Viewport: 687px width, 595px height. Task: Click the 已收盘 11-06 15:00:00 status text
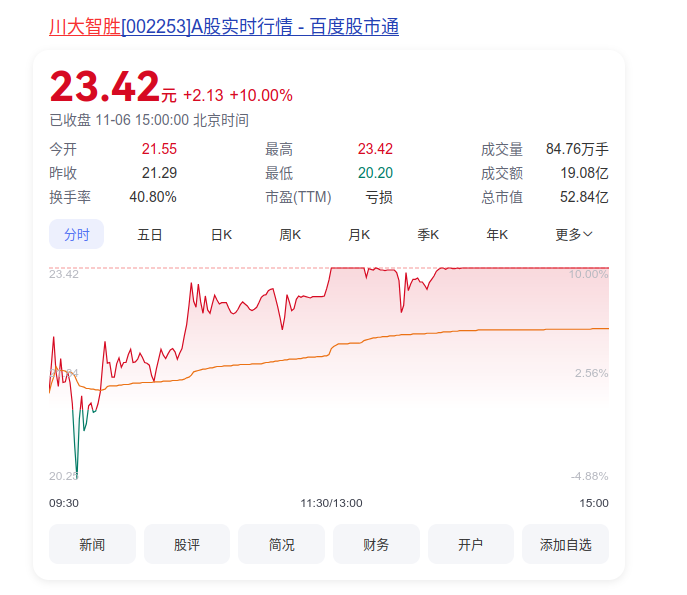pos(149,120)
